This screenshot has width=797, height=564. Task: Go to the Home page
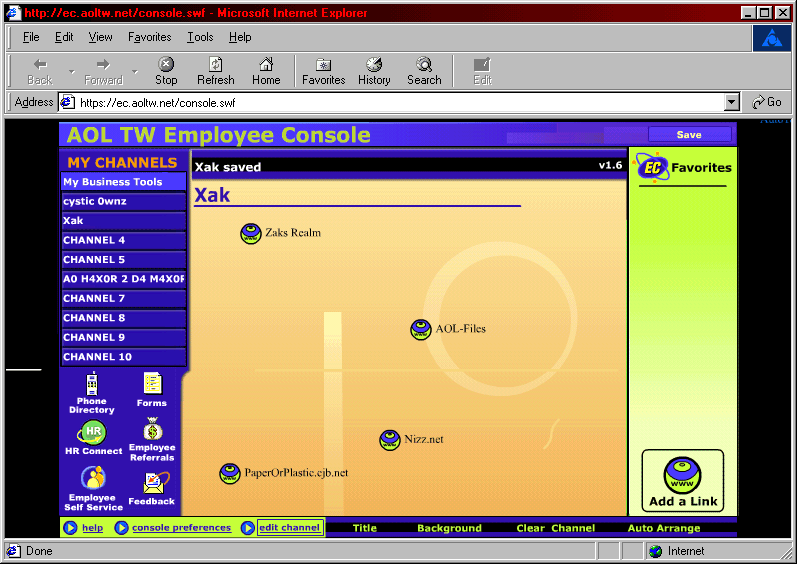266,71
